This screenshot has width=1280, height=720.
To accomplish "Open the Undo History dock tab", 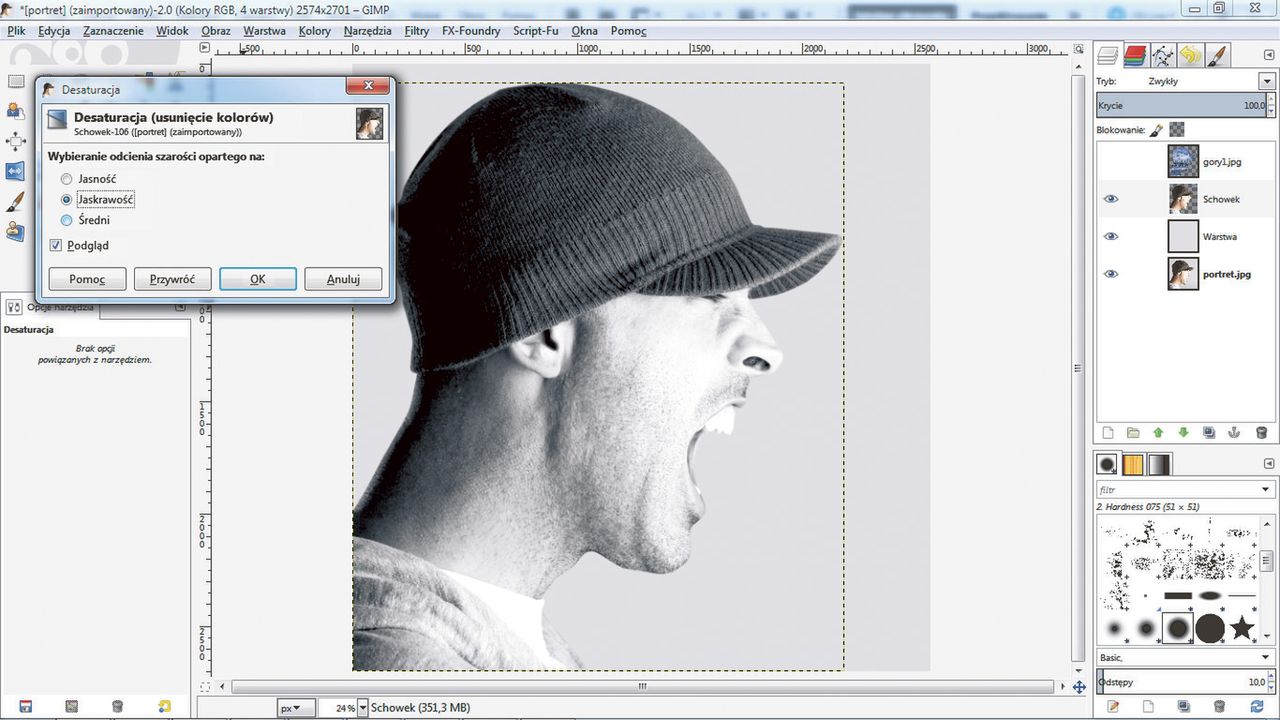I will coord(1189,55).
